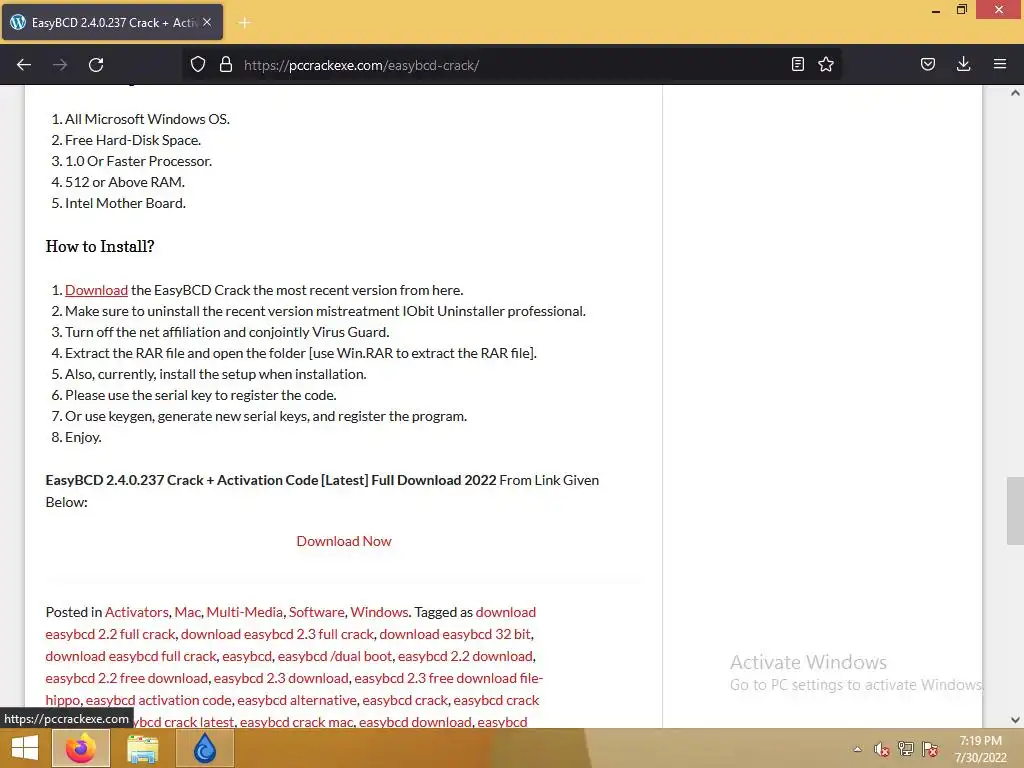This screenshot has width=1024, height=768.
Task: Open the tracking protection shield icon
Action: coord(198,65)
